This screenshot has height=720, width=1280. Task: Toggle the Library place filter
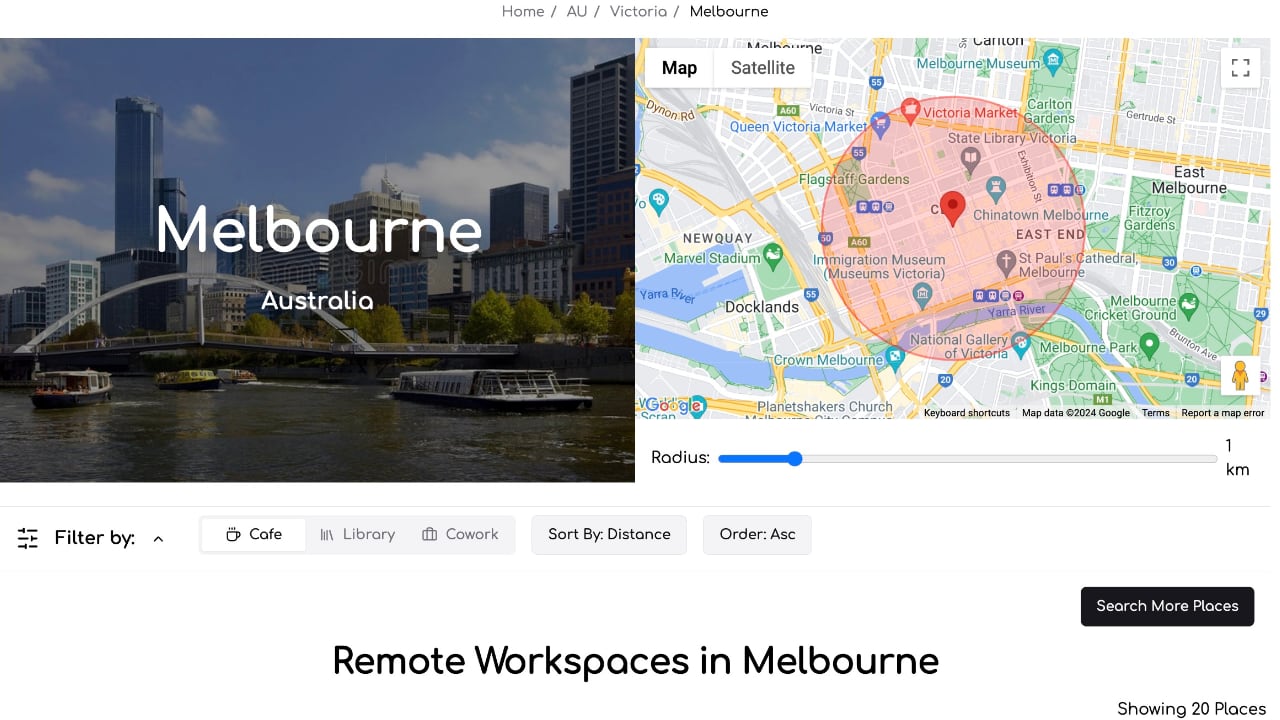click(x=357, y=535)
